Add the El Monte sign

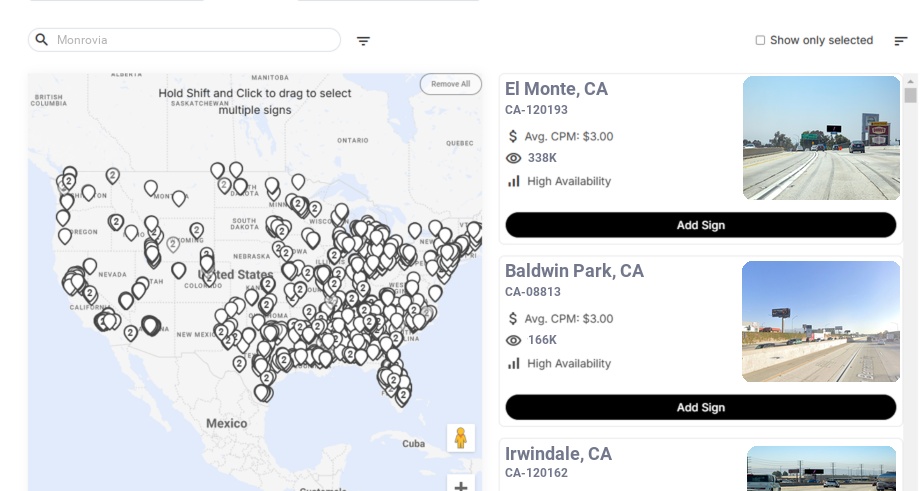tap(700, 225)
